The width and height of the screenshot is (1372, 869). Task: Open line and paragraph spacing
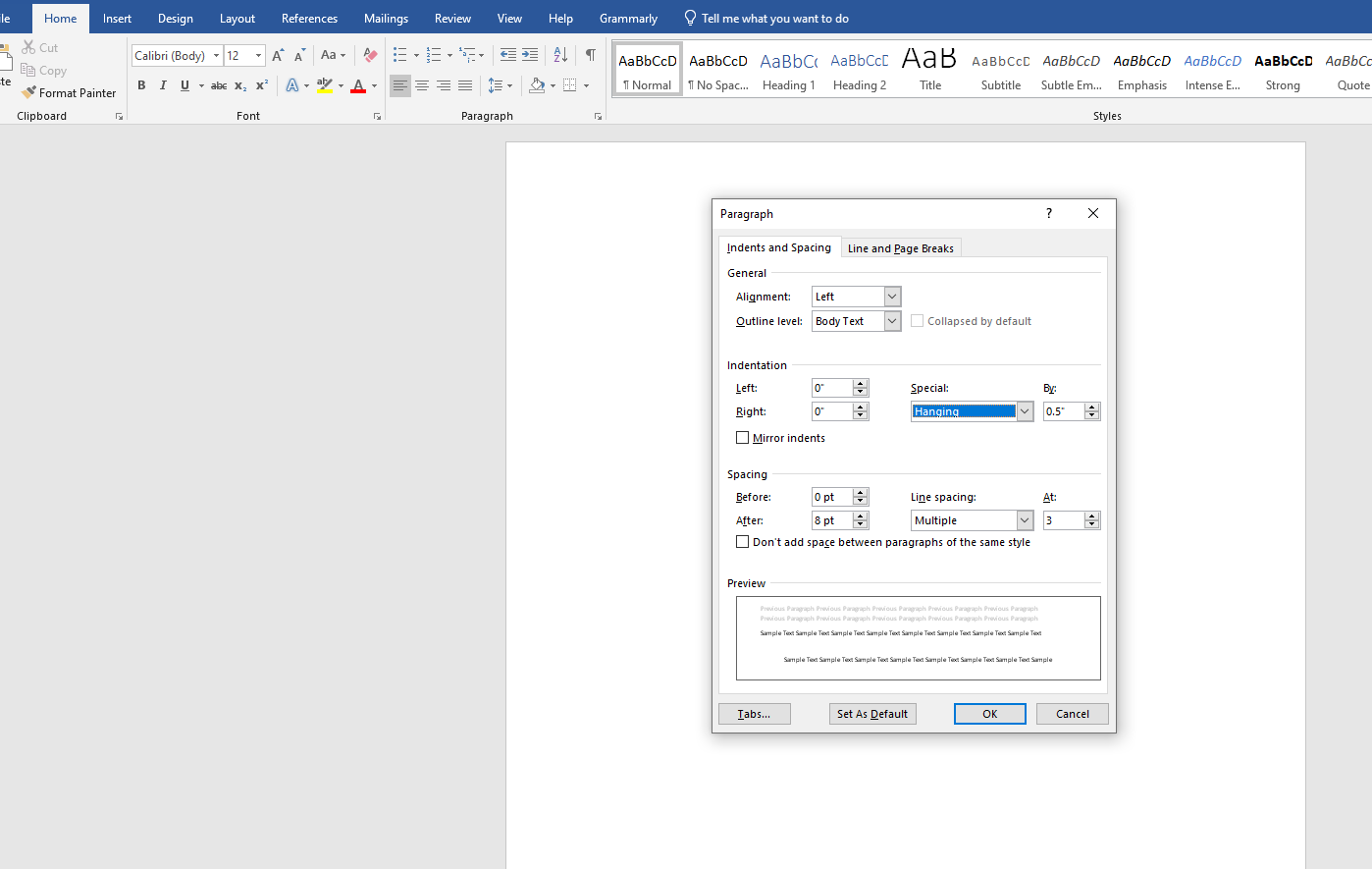pos(500,85)
